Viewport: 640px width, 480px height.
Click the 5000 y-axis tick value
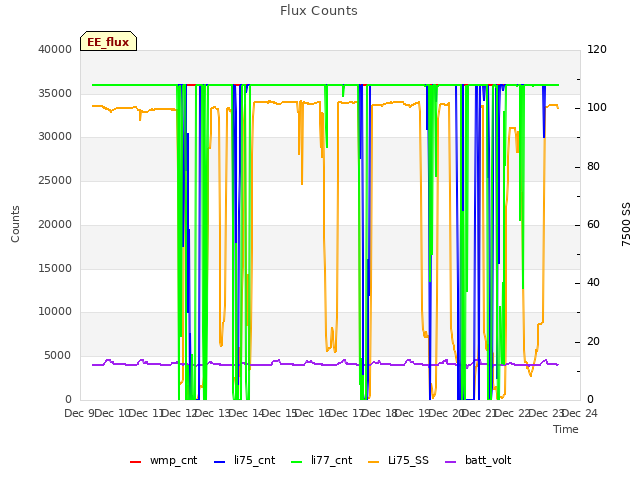58,356
